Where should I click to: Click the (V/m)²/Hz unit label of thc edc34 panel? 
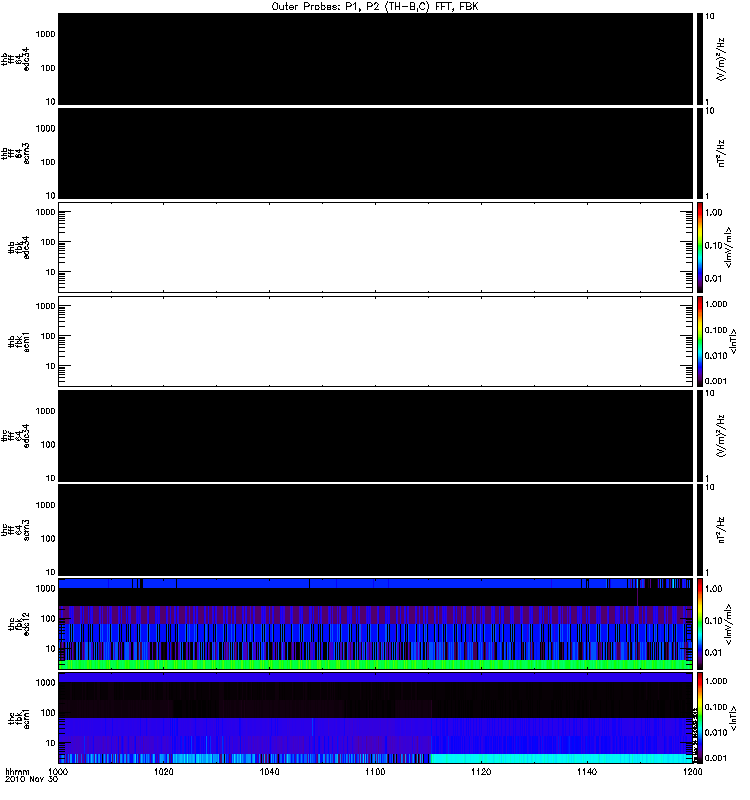(x=720, y=436)
